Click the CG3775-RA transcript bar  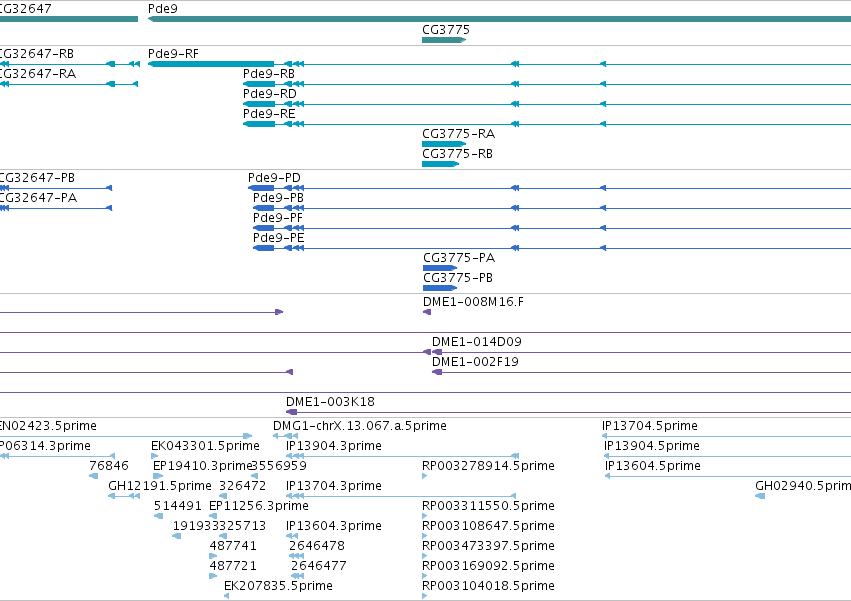(444, 144)
